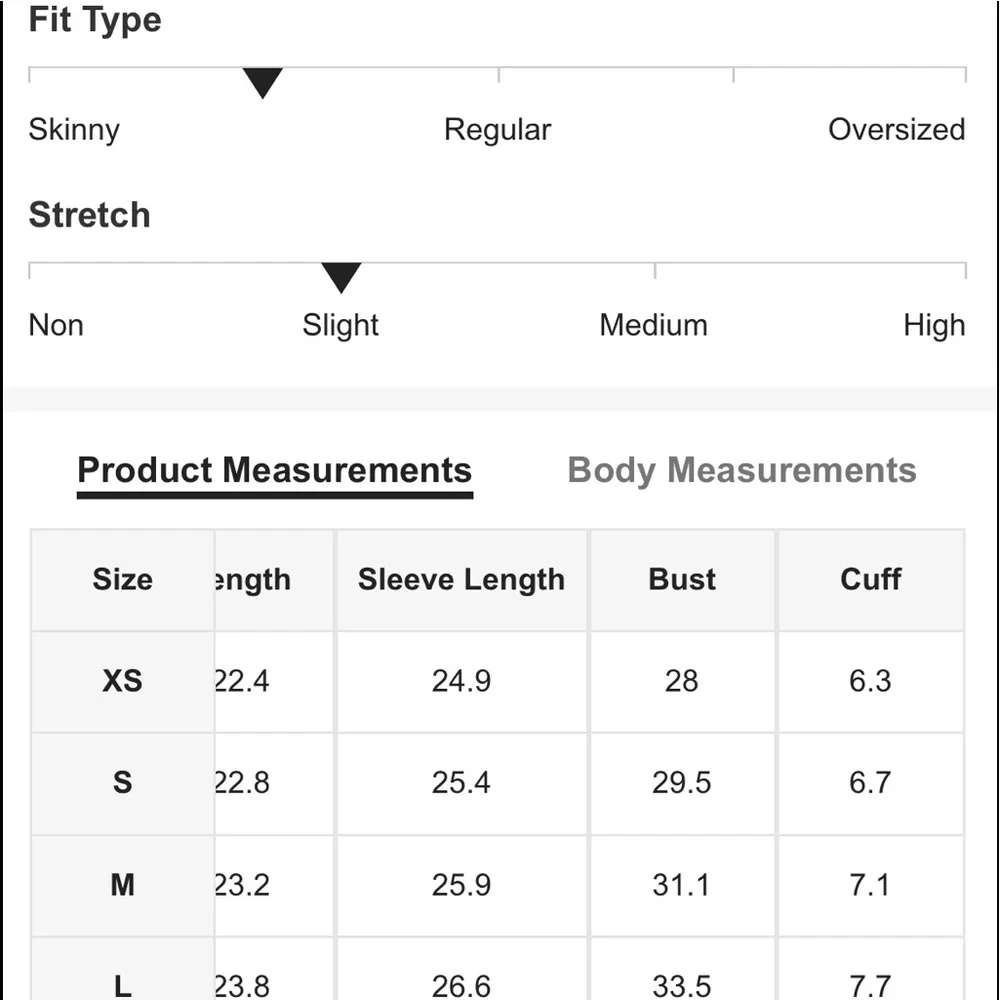Image resolution: width=1000 pixels, height=1000 pixels.
Task: Click the Regular label on Fit Type scale
Action: [x=497, y=130]
